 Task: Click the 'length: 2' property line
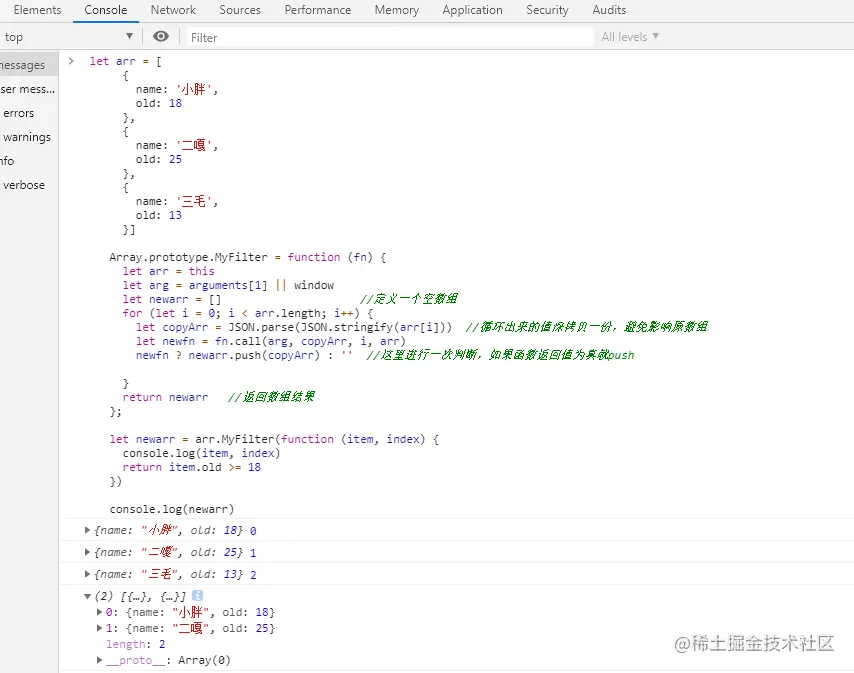click(x=136, y=644)
